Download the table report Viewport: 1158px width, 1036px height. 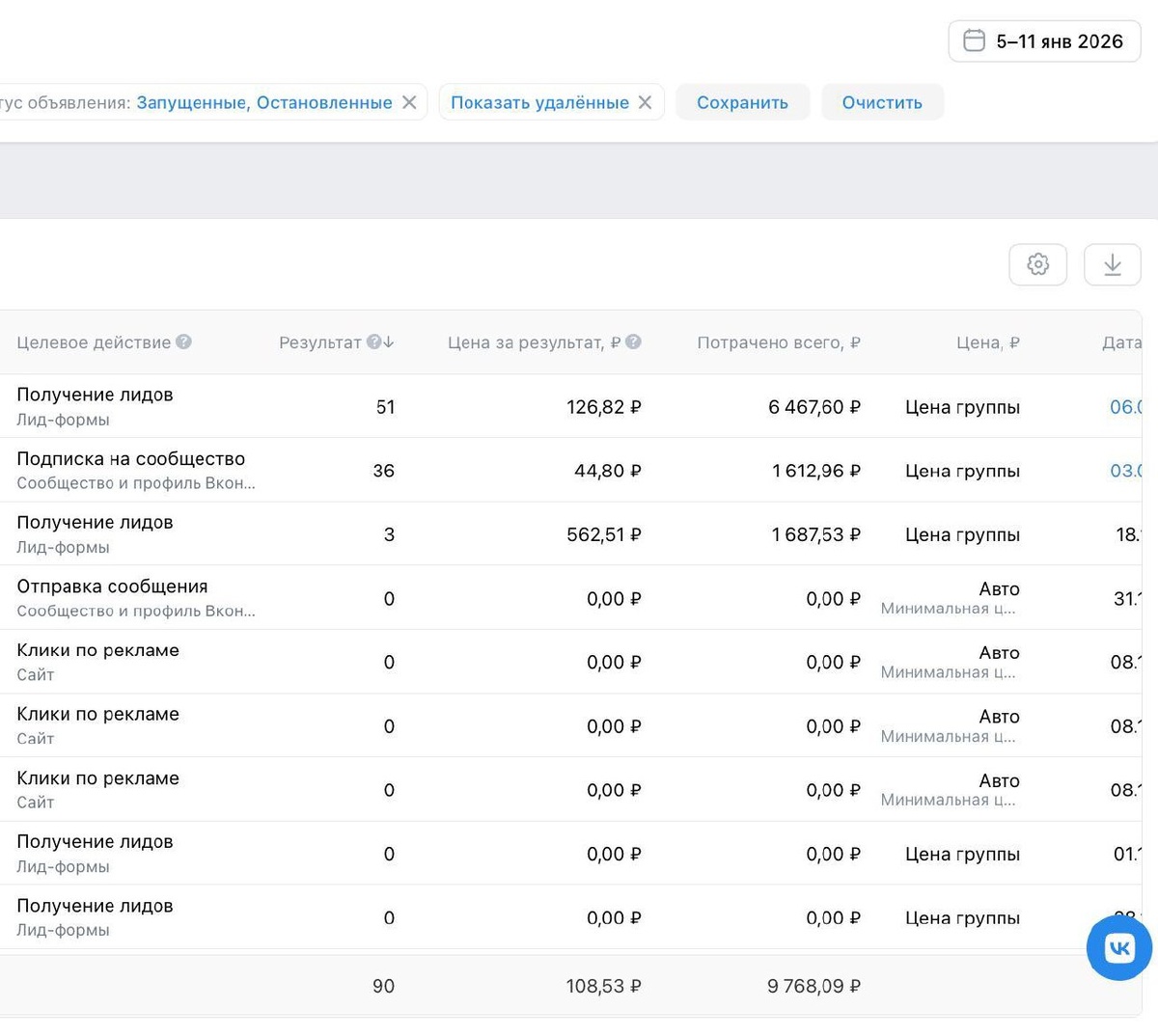[x=1112, y=264]
